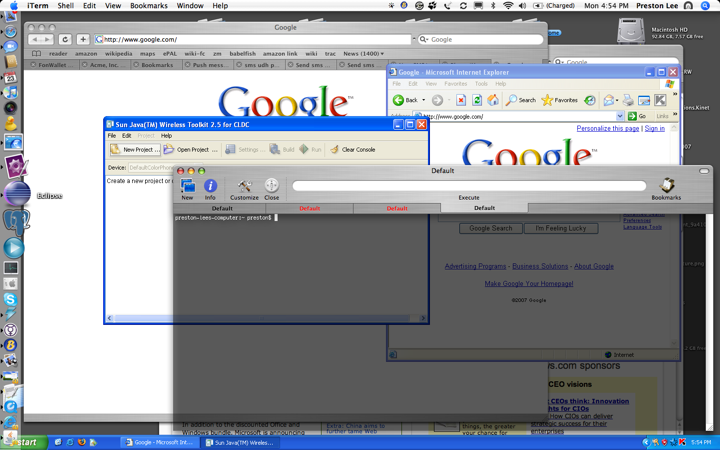Click the add bookmark plus button in Safari
This screenshot has height=450, width=720.
(x=83, y=39)
